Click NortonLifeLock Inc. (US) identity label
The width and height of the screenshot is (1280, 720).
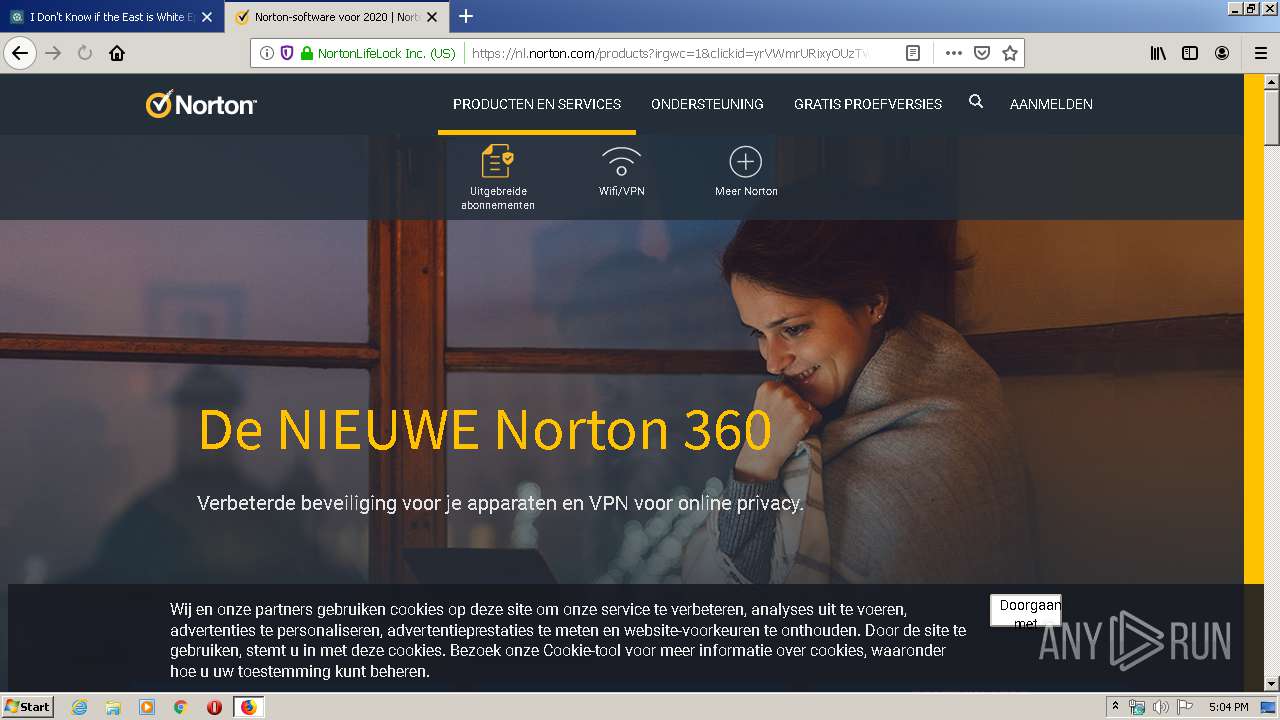386,53
